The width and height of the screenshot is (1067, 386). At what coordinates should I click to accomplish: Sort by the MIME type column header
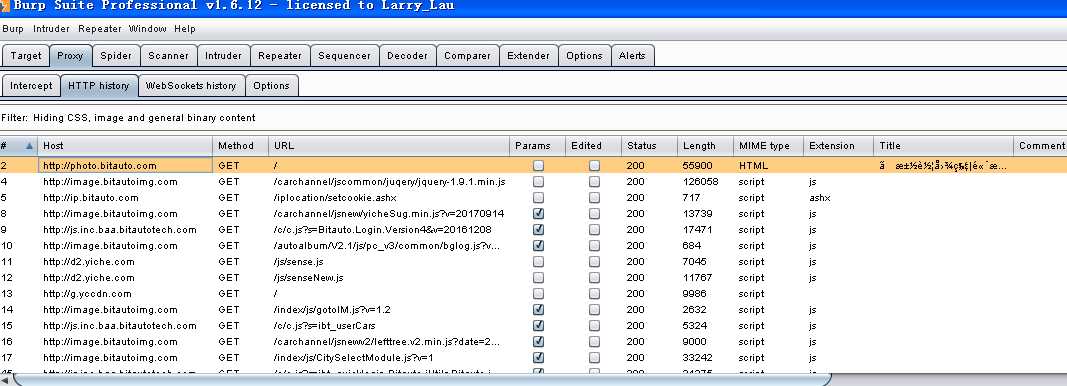tap(768, 146)
